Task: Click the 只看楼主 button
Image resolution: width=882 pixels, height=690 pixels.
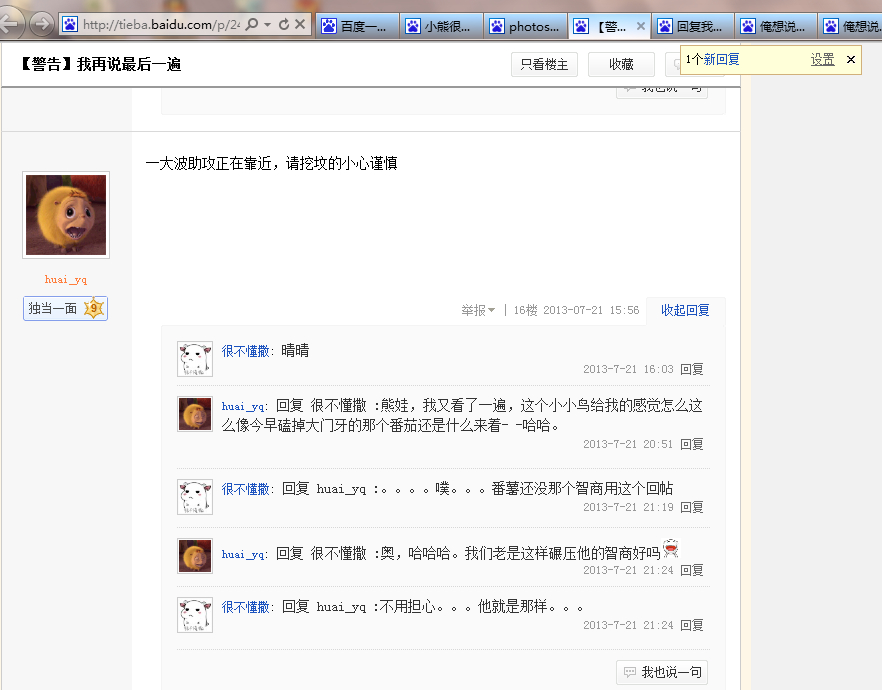Action: [x=544, y=64]
